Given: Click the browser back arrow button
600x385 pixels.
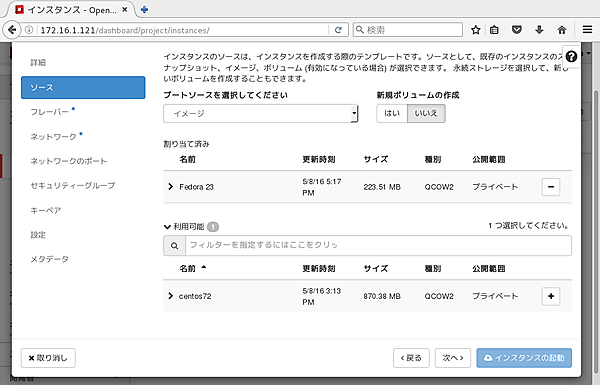Looking at the screenshot, I should click(12, 30).
